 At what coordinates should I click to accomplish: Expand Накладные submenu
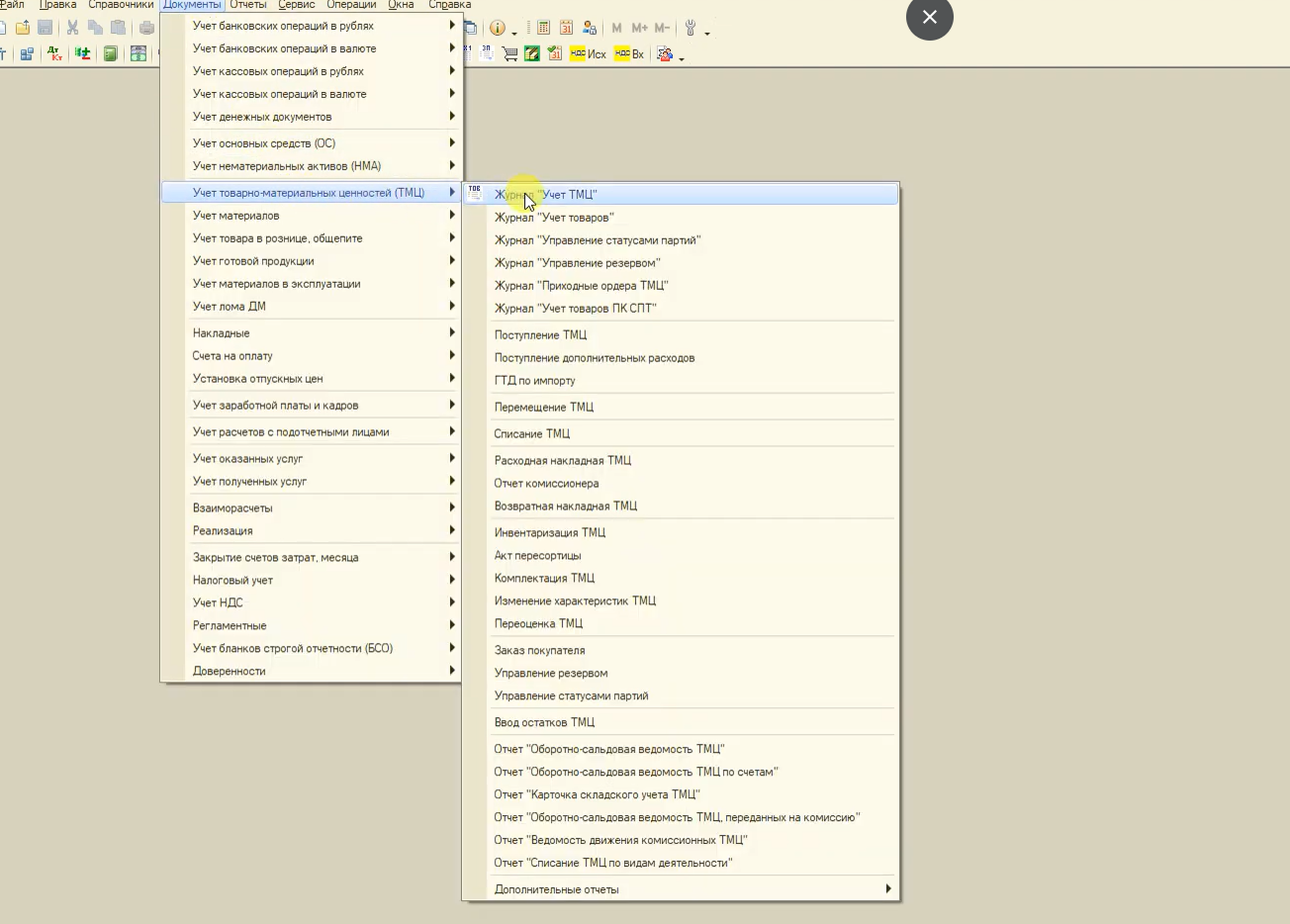[x=312, y=333]
